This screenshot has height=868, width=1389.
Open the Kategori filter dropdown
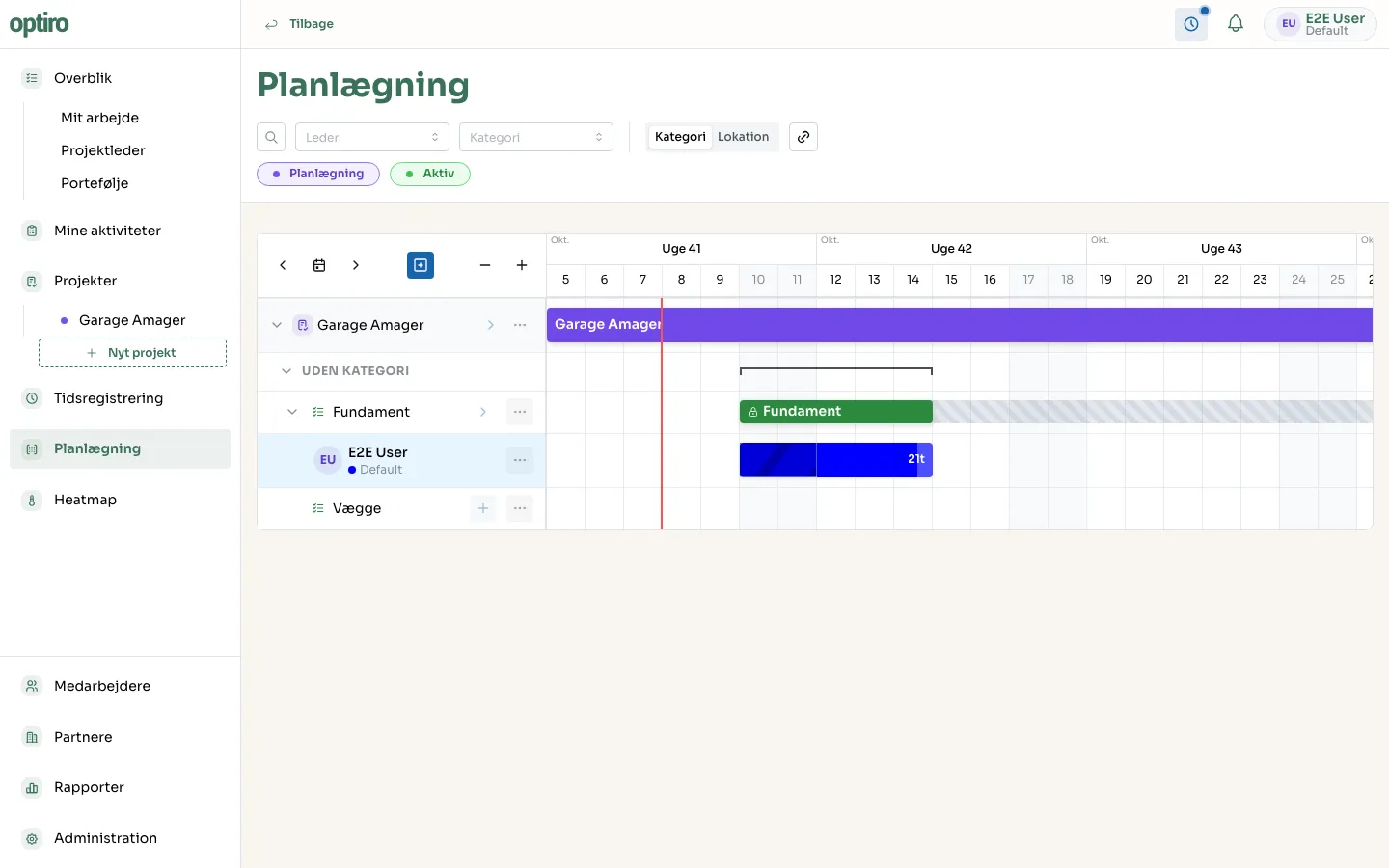coord(536,137)
